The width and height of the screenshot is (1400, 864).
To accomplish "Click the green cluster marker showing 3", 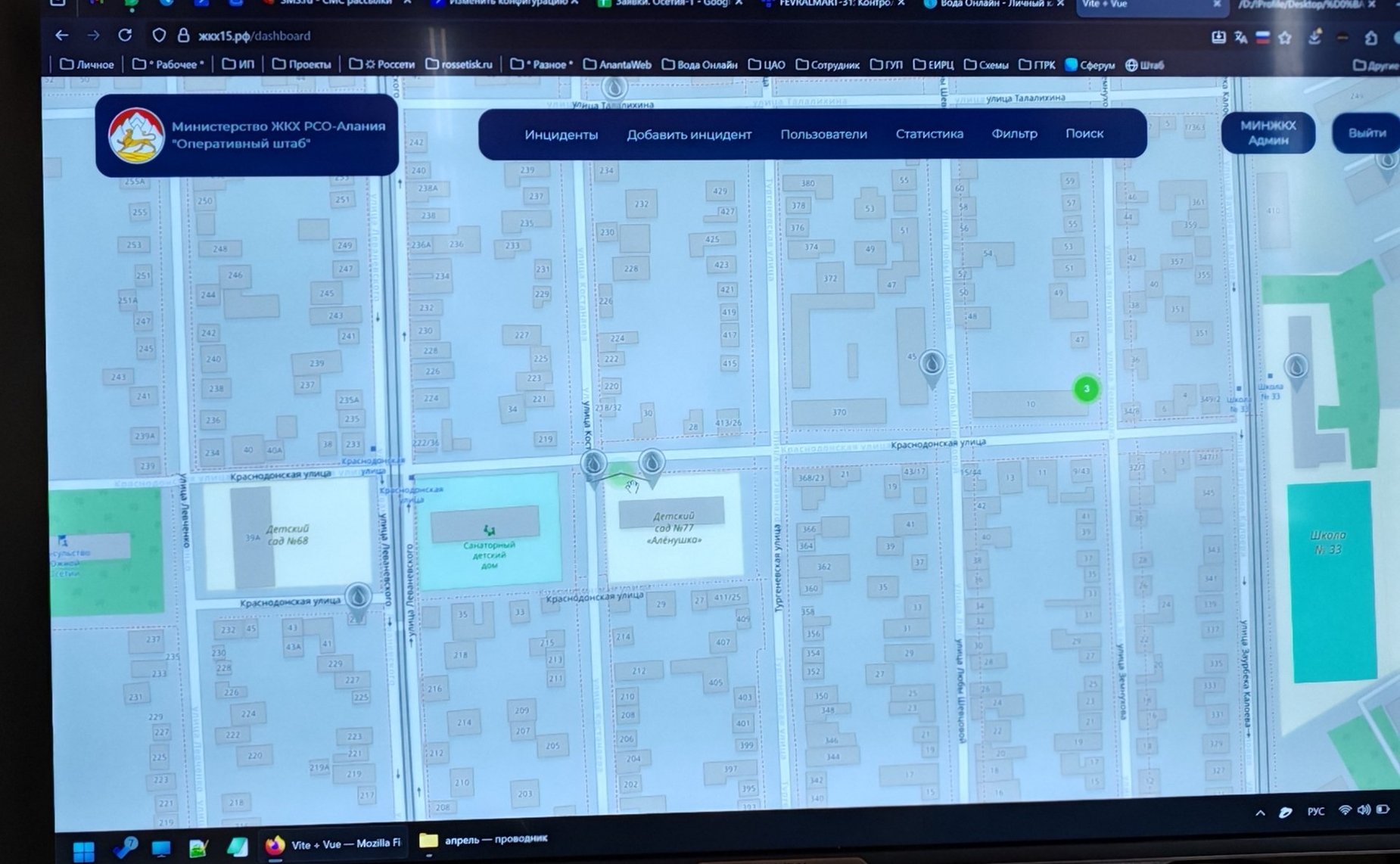I will [x=1086, y=389].
